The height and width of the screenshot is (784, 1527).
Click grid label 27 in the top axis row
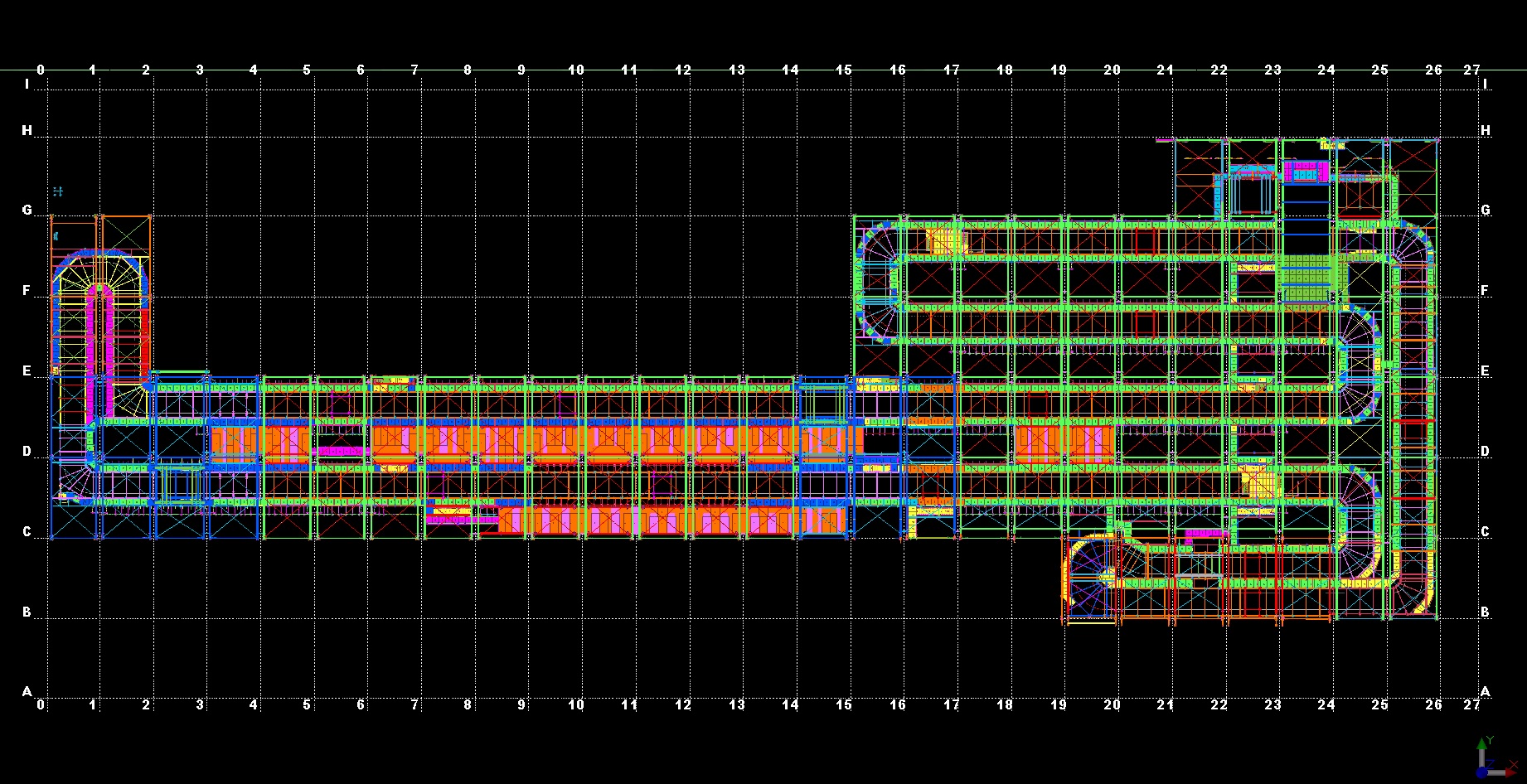(x=1471, y=70)
